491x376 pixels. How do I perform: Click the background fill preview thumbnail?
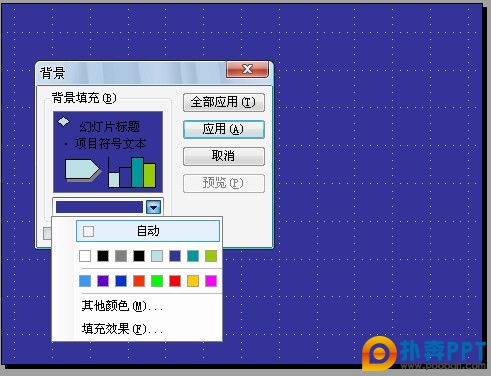click(108, 152)
